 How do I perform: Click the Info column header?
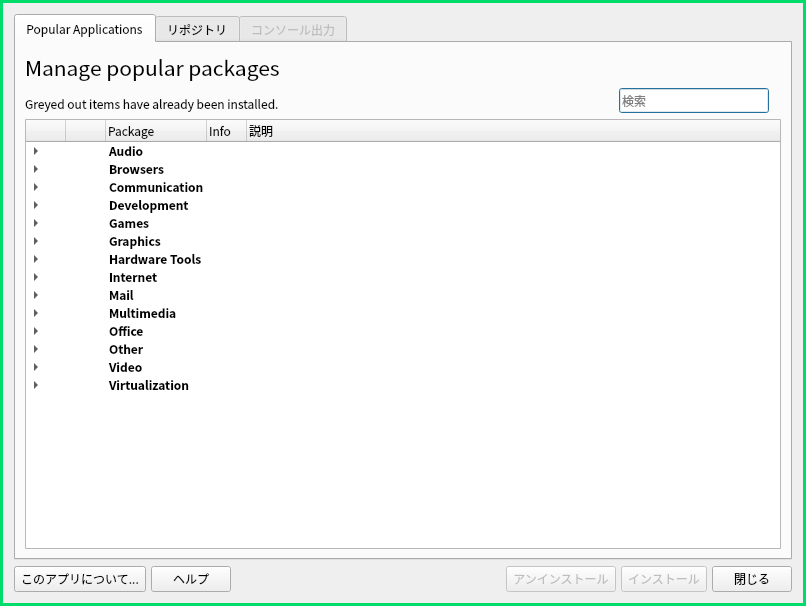coord(226,131)
